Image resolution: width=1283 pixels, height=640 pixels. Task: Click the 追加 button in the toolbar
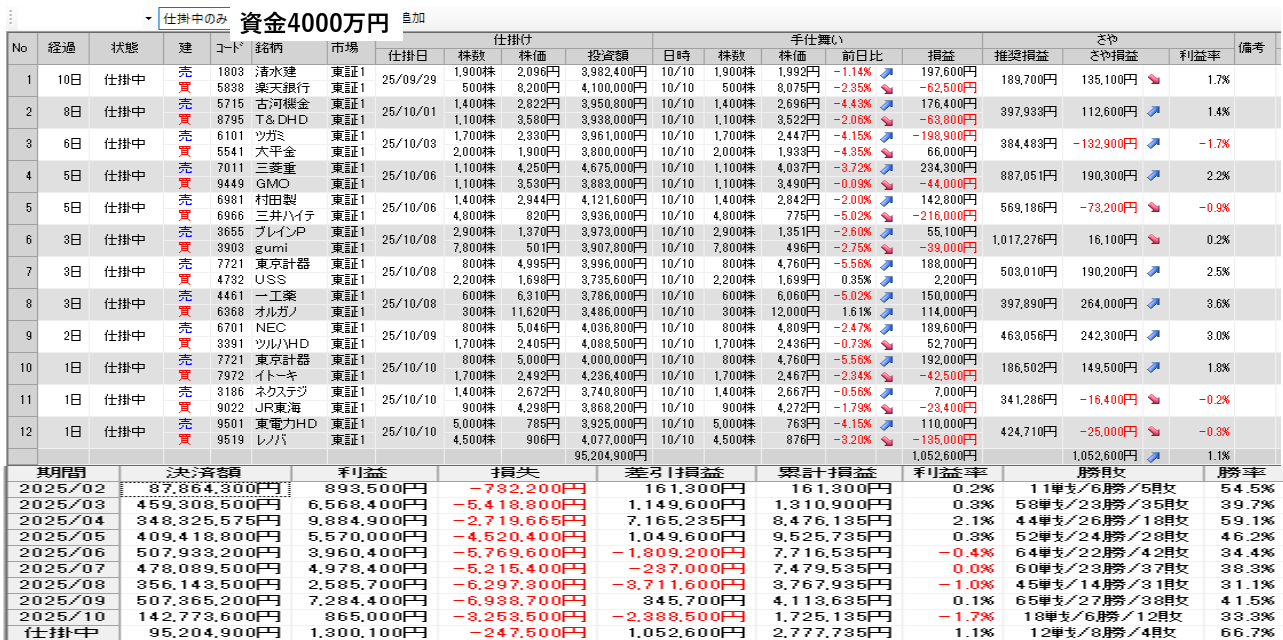pos(412,18)
